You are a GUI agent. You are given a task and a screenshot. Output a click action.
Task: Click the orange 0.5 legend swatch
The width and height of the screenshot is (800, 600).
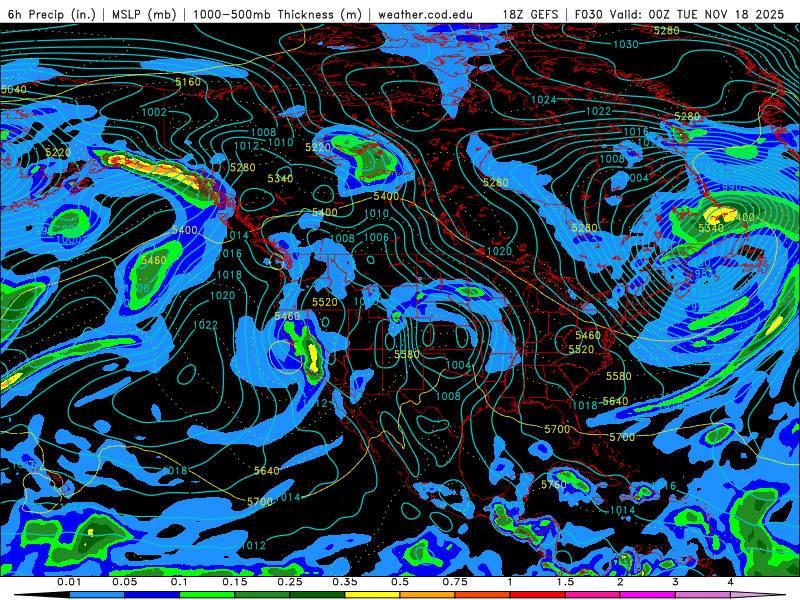[428, 595]
